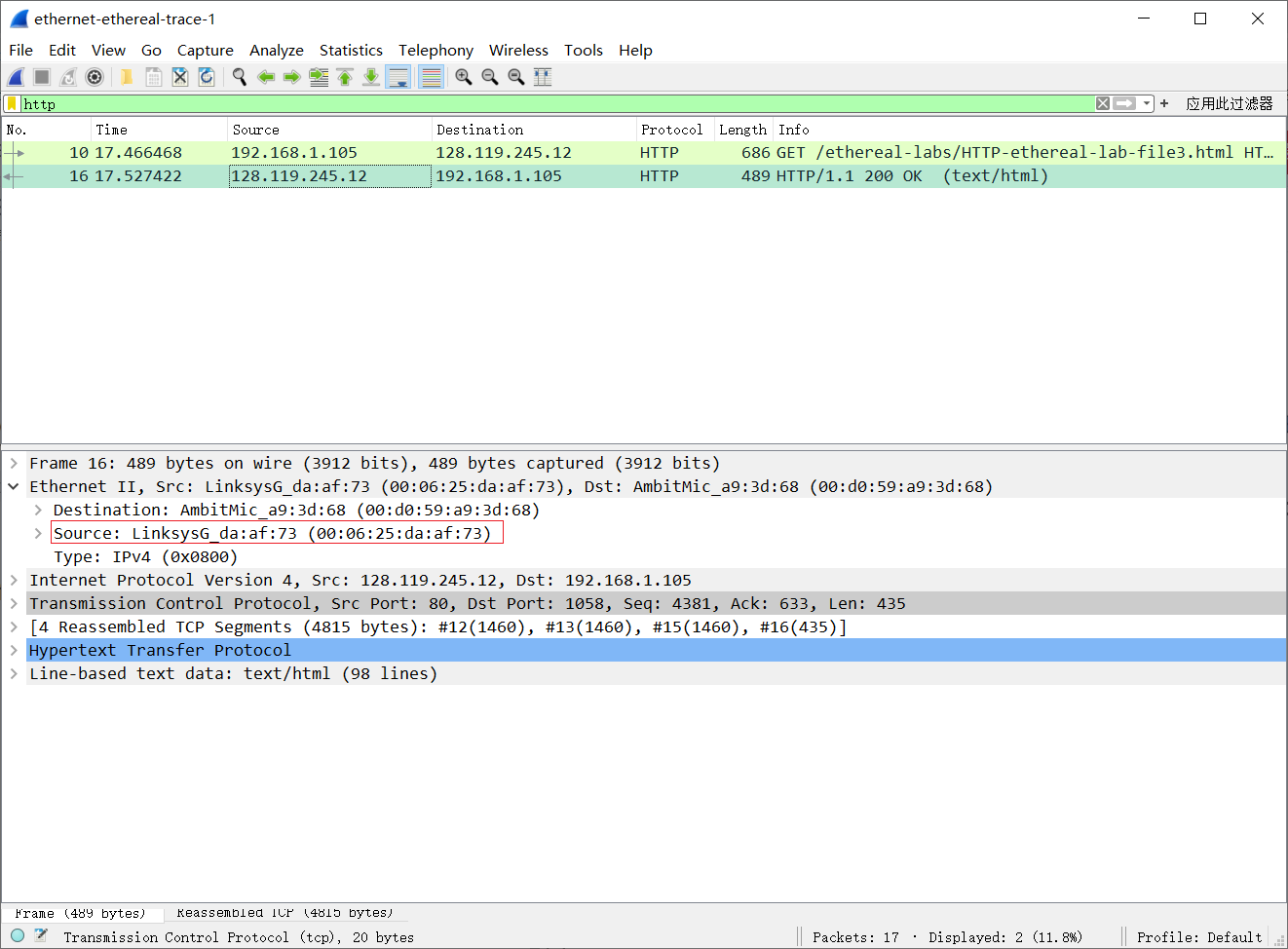Expand 4 Reassembled TCP Segments node
Image resolution: width=1288 pixels, height=949 pixels.
tap(14, 626)
